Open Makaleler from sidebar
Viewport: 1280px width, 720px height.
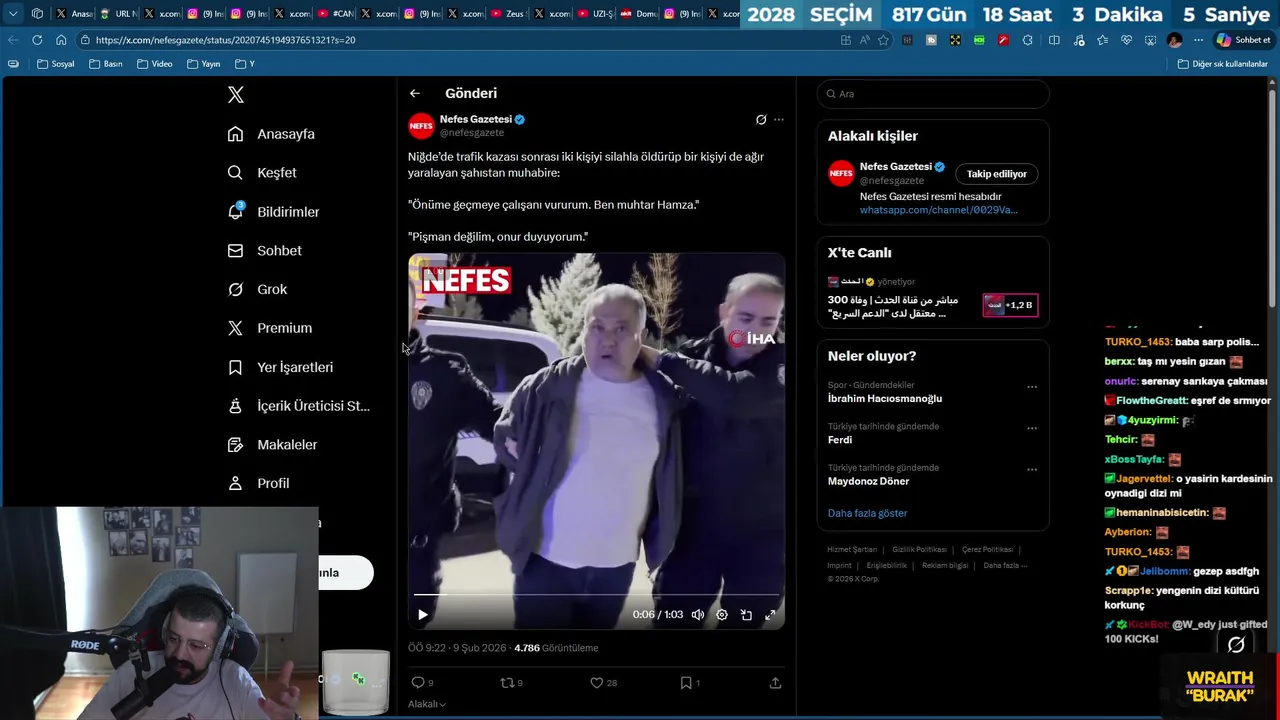point(272,445)
